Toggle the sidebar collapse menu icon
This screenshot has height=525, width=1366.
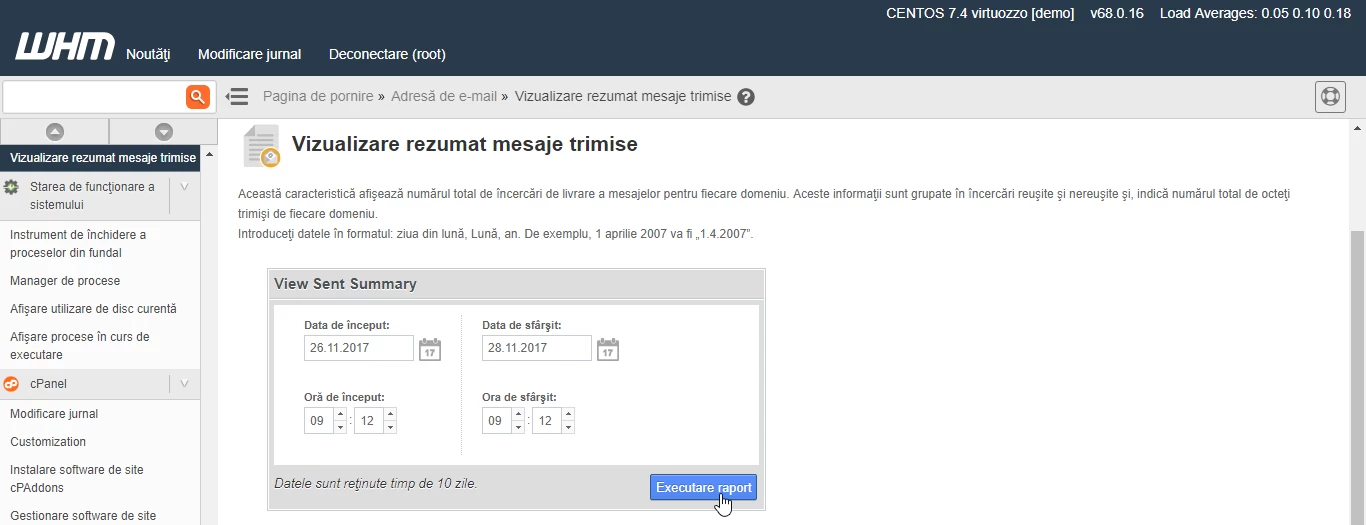pyautogui.click(x=237, y=97)
